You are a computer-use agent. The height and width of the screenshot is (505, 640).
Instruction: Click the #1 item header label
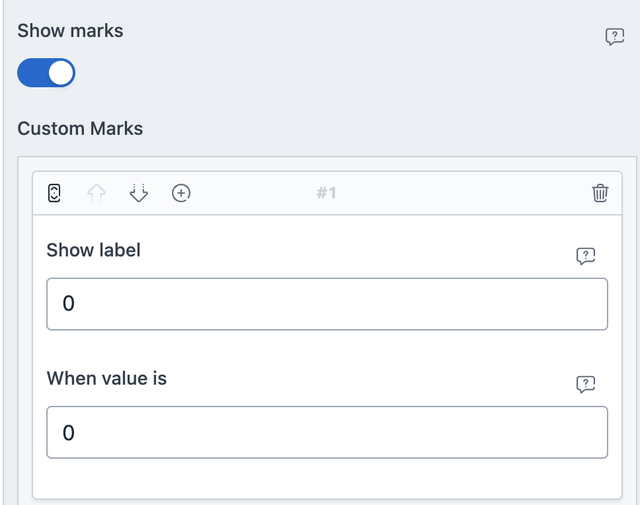coord(326,193)
